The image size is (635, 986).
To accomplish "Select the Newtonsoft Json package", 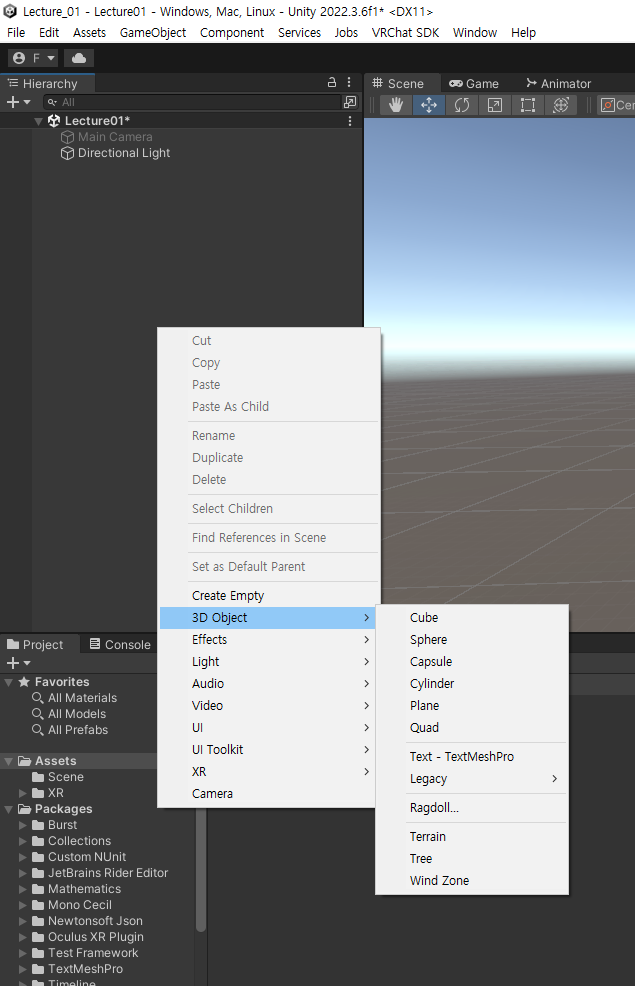I will (87, 921).
